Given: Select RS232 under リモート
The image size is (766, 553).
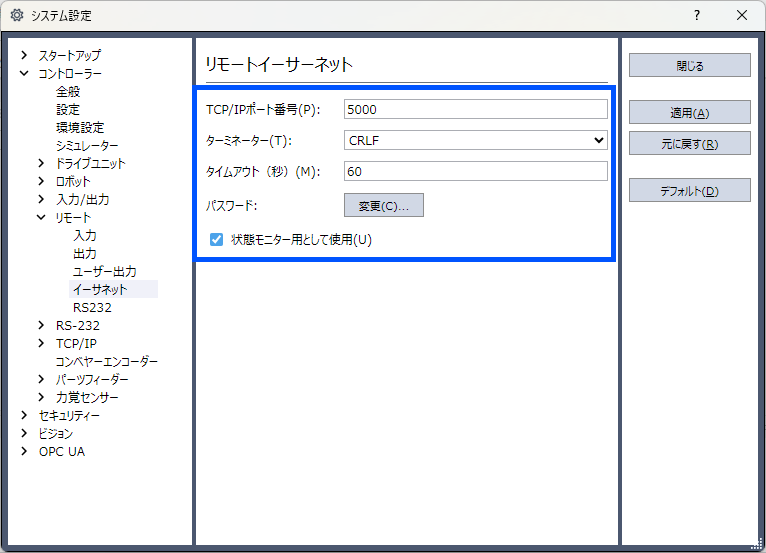Looking at the screenshot, I should point(92,307).
